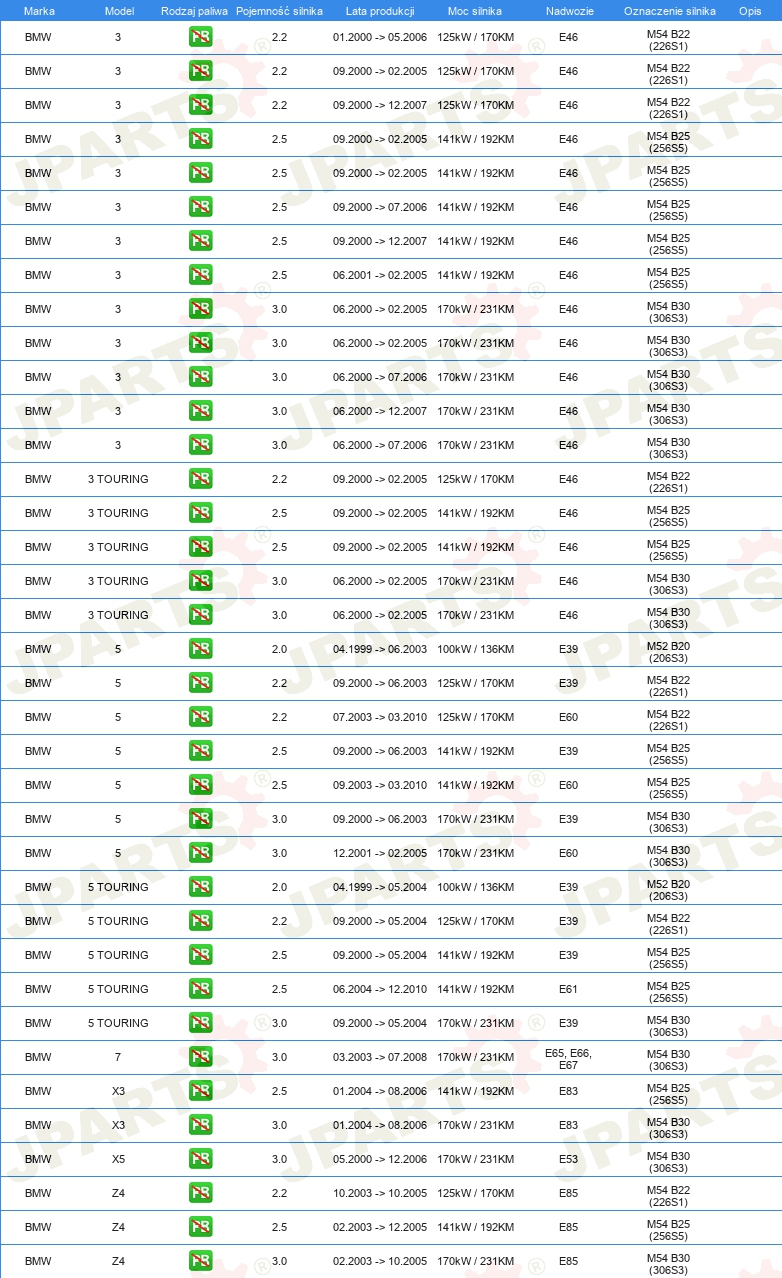Click fuel icon in BMW 5 2.2 E60 row
Image resolution: width=782 pixels, height=1278 pixels.
pyautogui.click(x=200, y=718)
